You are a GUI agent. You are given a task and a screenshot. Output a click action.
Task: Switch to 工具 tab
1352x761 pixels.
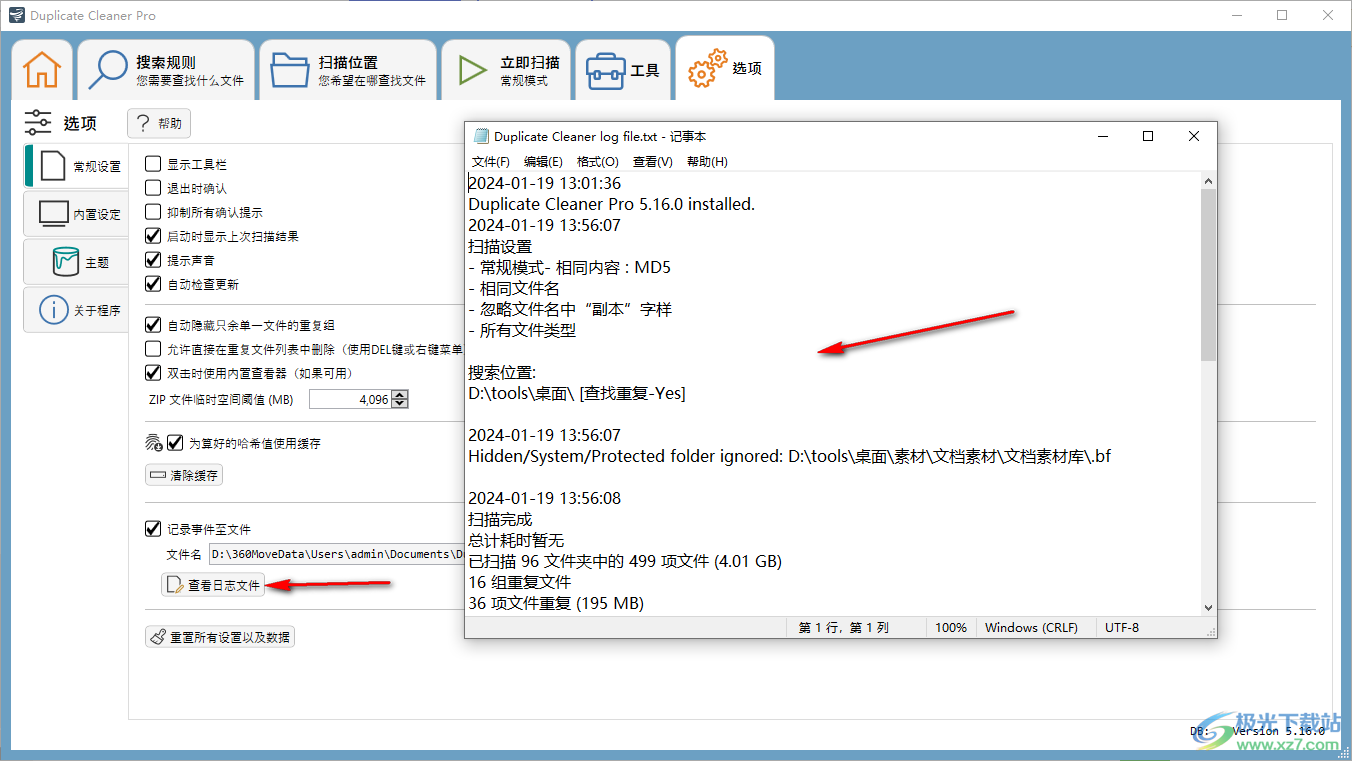tap(622, 70)
